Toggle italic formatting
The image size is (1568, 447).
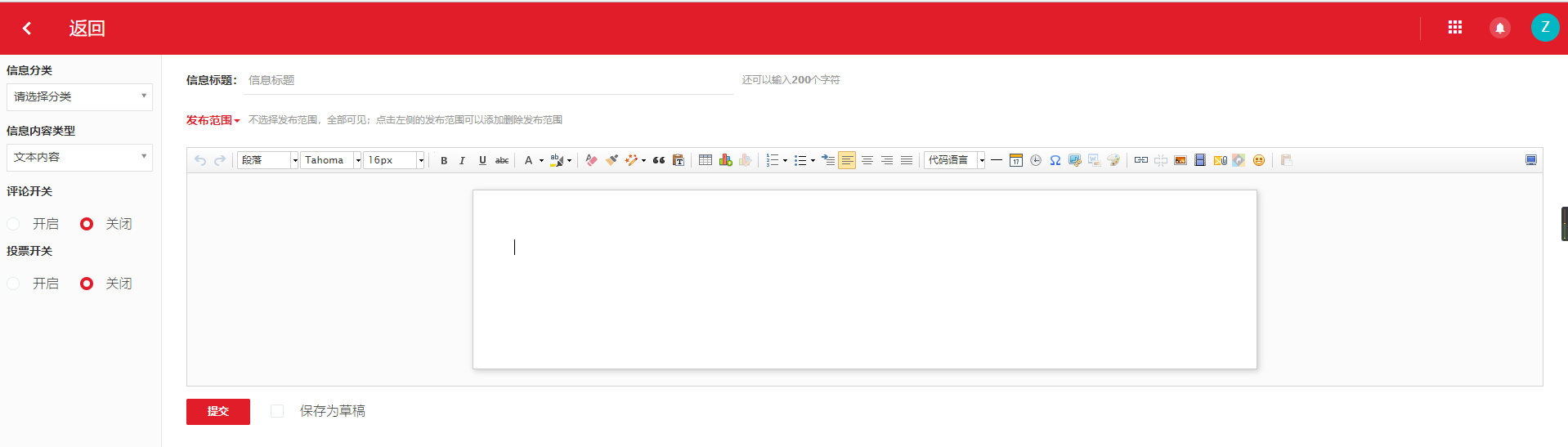coord(463,160)
